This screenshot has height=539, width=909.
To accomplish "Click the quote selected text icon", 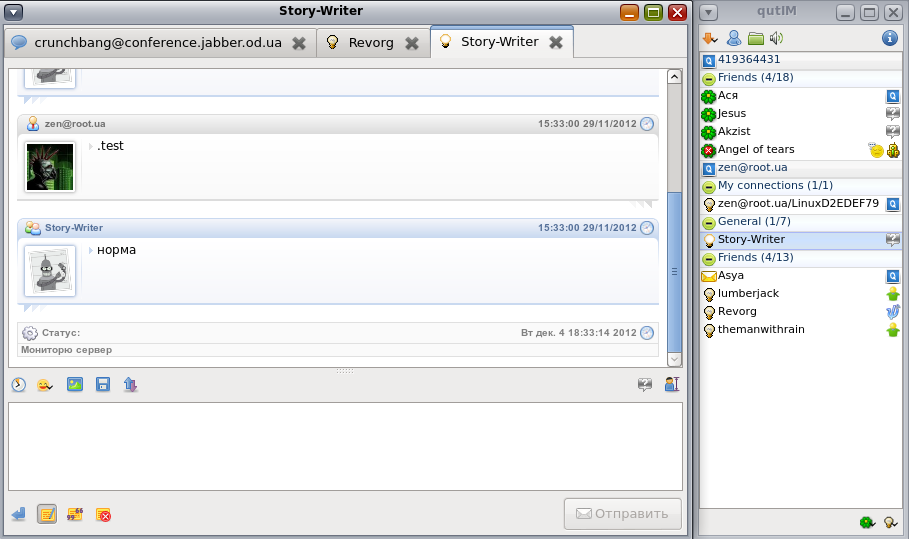I will tap(75, 514).
